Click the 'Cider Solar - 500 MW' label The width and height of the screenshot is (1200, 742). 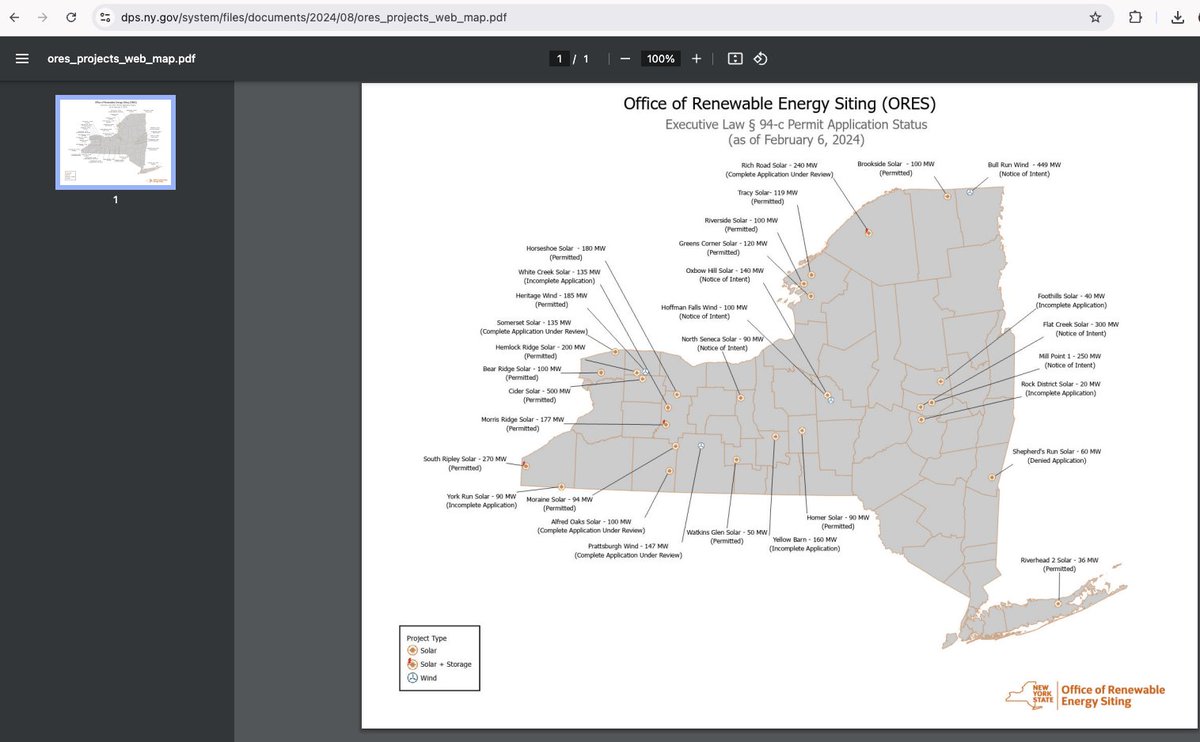pyautogui.click(x=539, y=391)
